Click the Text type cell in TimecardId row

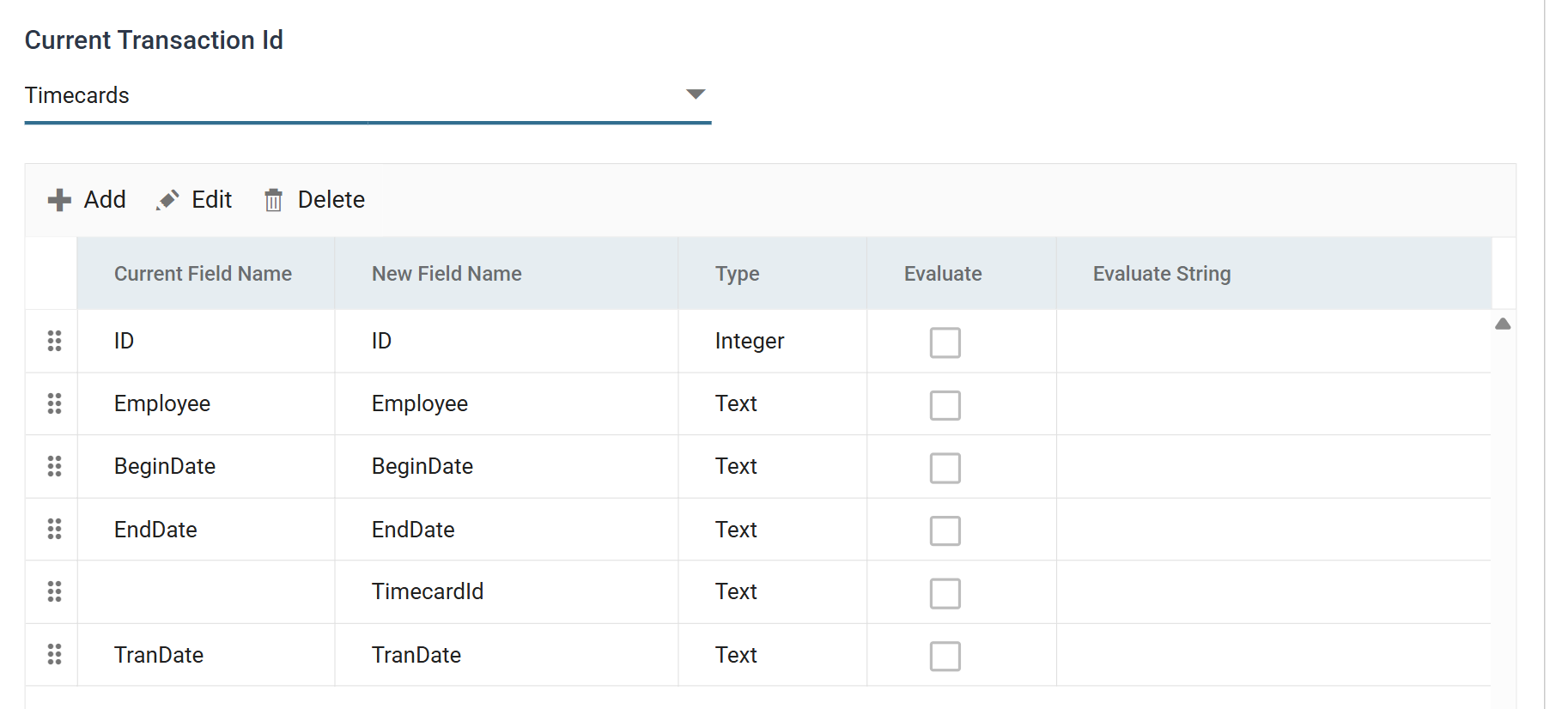point(773,591)
